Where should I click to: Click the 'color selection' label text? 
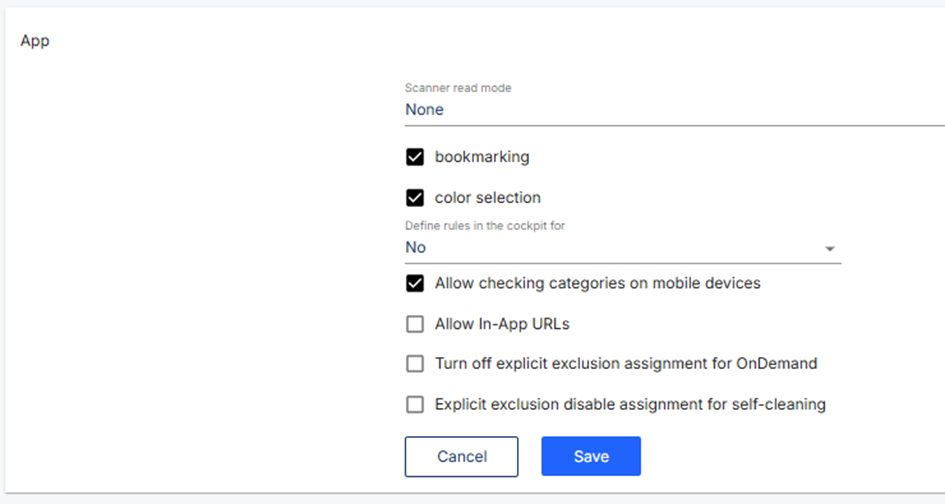point(488,198)
